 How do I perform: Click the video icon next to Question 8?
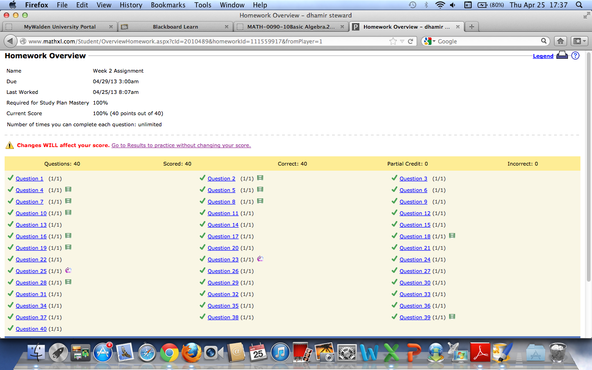tap(260, 201)
